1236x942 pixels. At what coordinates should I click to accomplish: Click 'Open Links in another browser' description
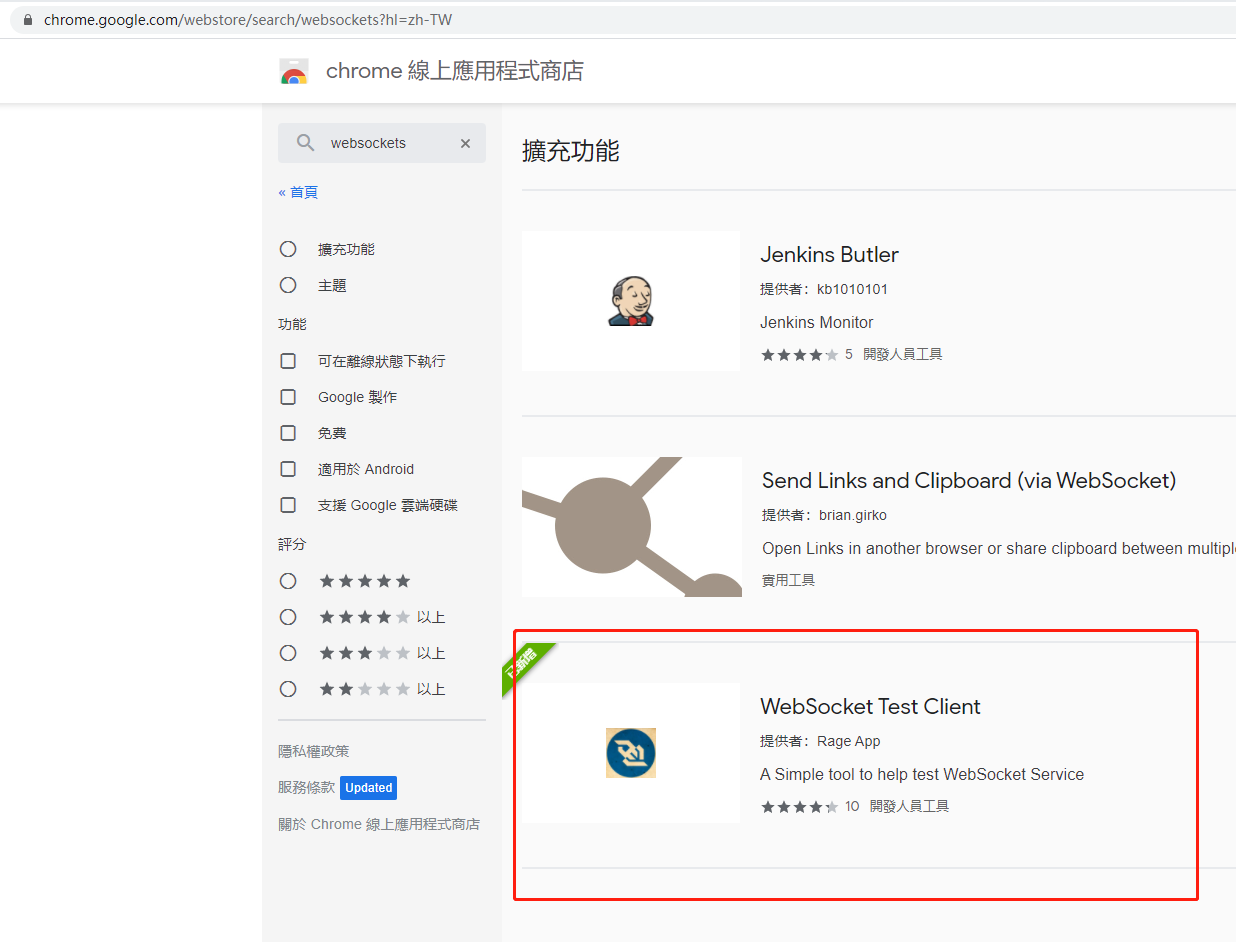pyautogui.click(x=999, y=548)
